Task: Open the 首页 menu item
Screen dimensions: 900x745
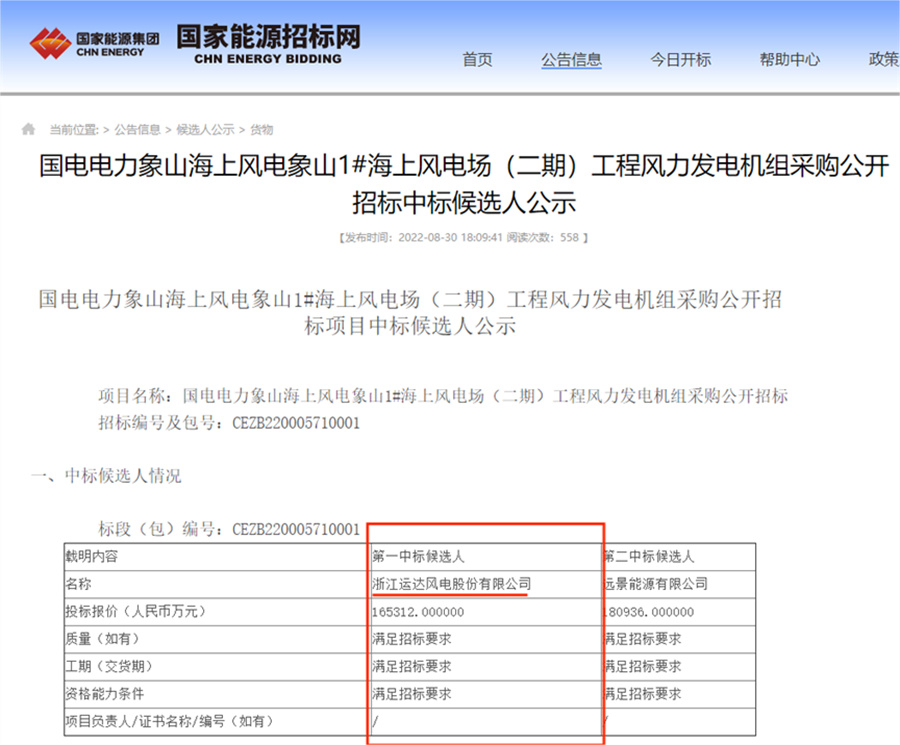Action: click(477, 60)
